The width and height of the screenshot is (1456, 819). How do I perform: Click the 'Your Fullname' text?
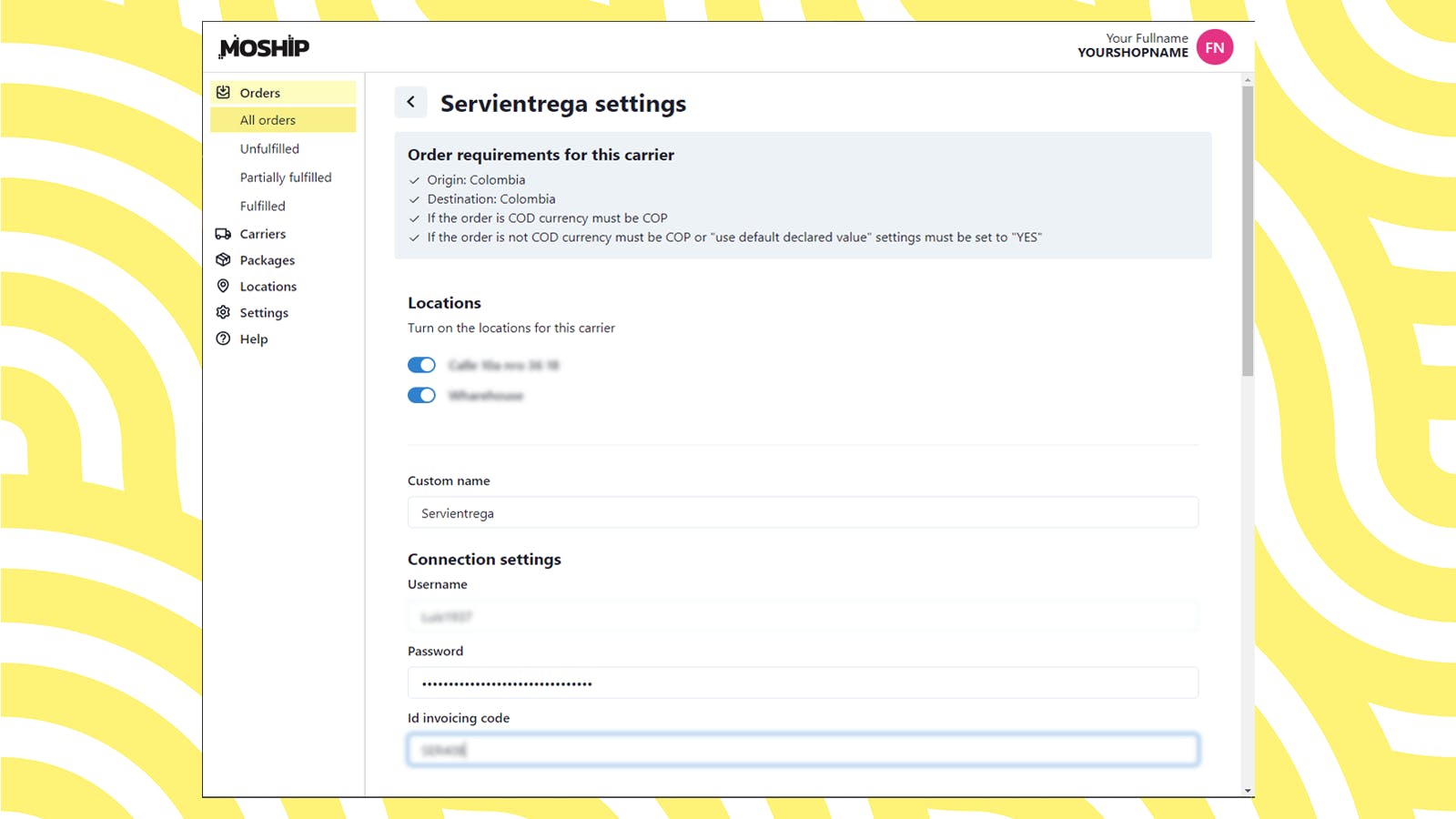1147,38
